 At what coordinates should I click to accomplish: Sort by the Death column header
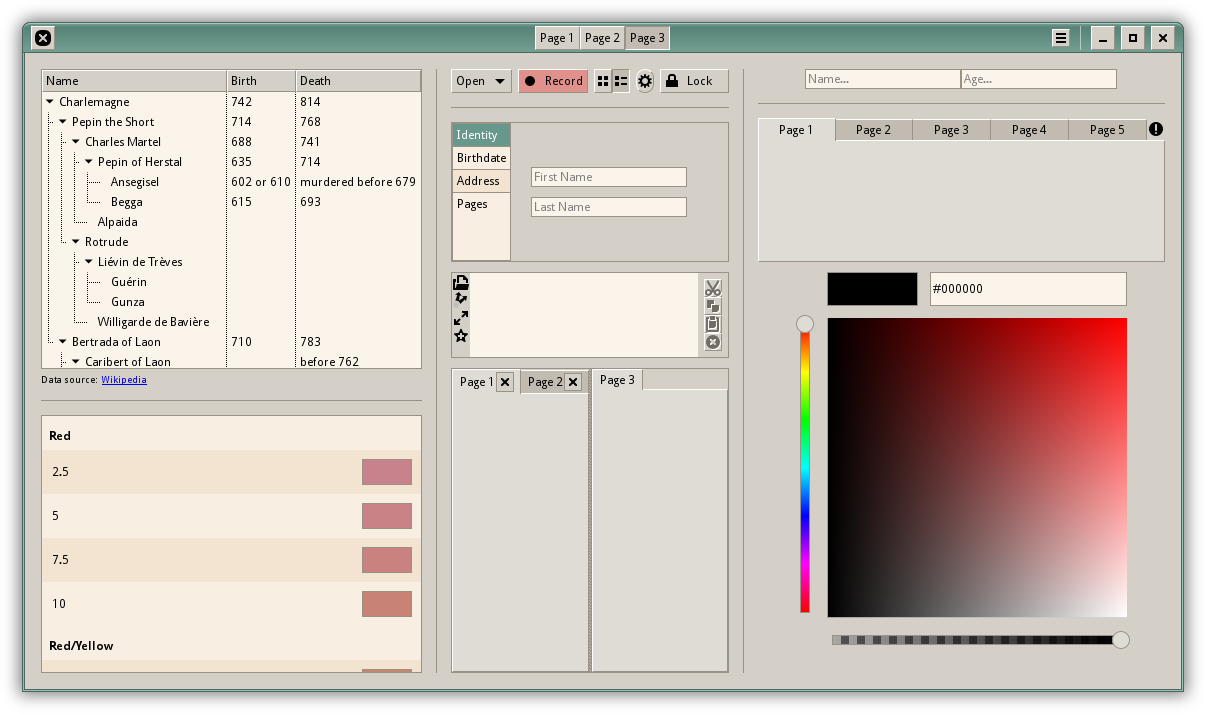click(x=358, y=81)
